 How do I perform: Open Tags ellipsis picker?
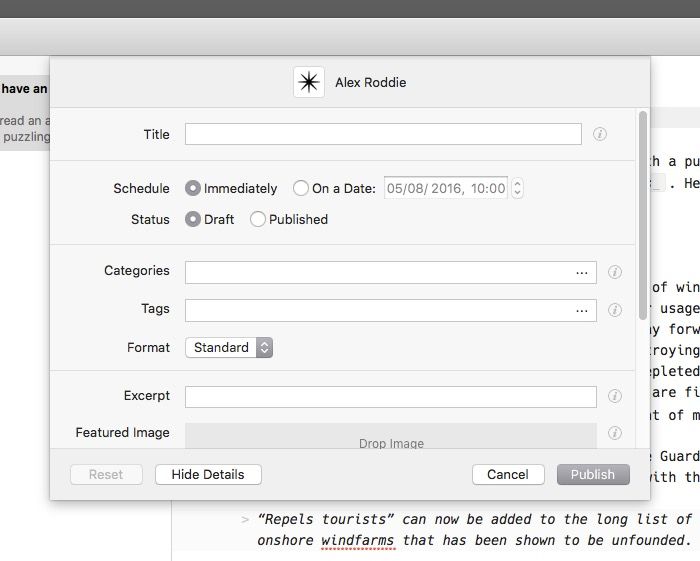click(x=582, y=311)
